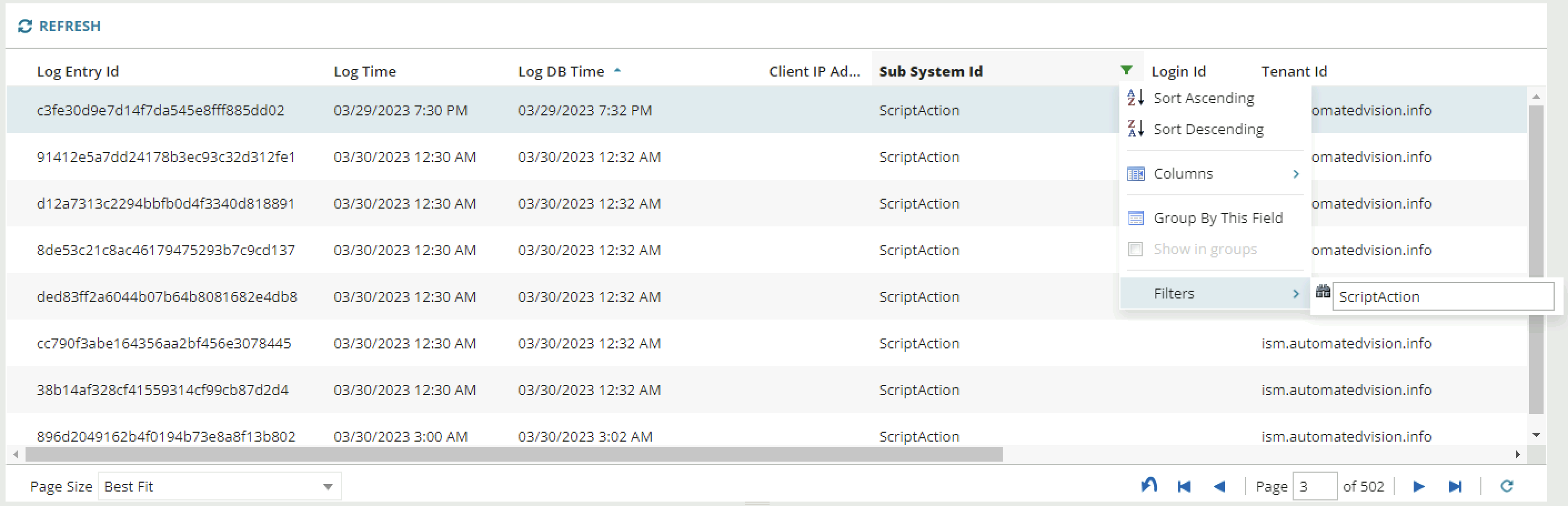Go to the previous page
The height and width of the screenshot is (506, 1568).
pos(1219,487)
